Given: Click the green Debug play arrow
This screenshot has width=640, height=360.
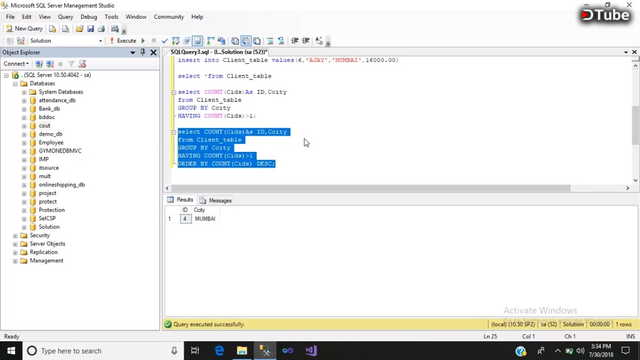Looking at the screenshot, I should [143, 41].
